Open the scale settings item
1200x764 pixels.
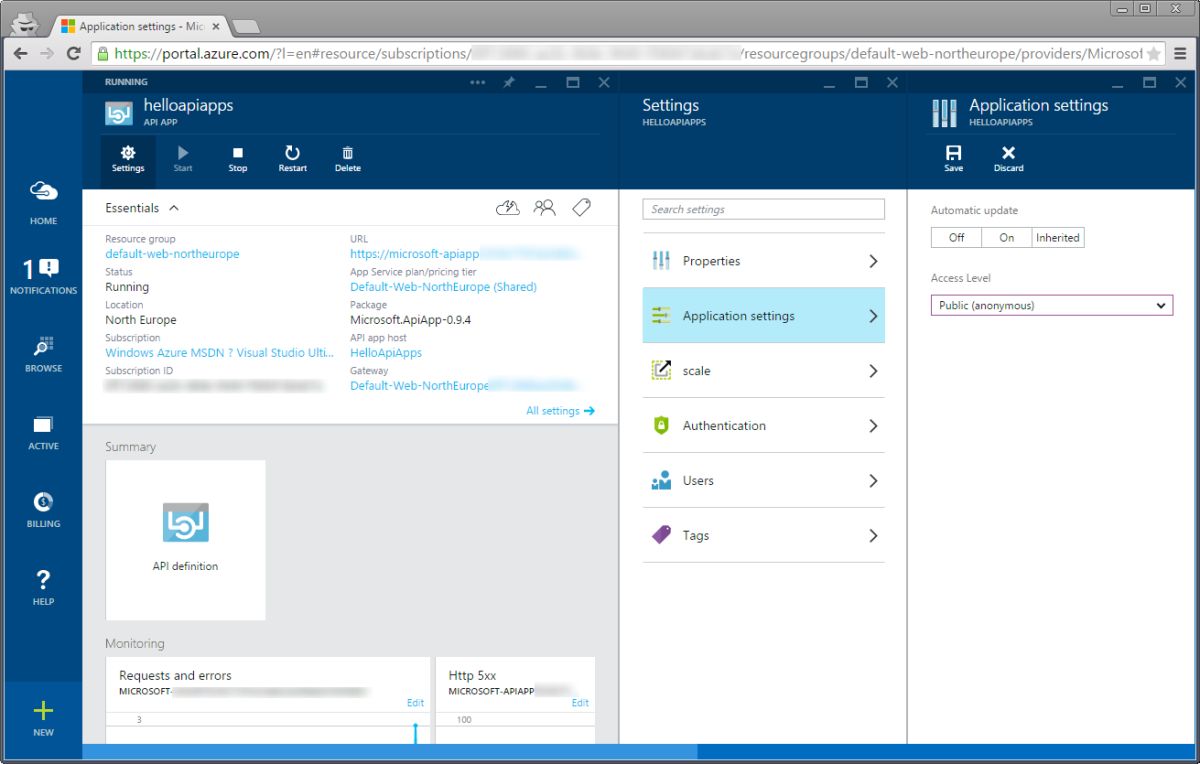click(x=764, y=371)
